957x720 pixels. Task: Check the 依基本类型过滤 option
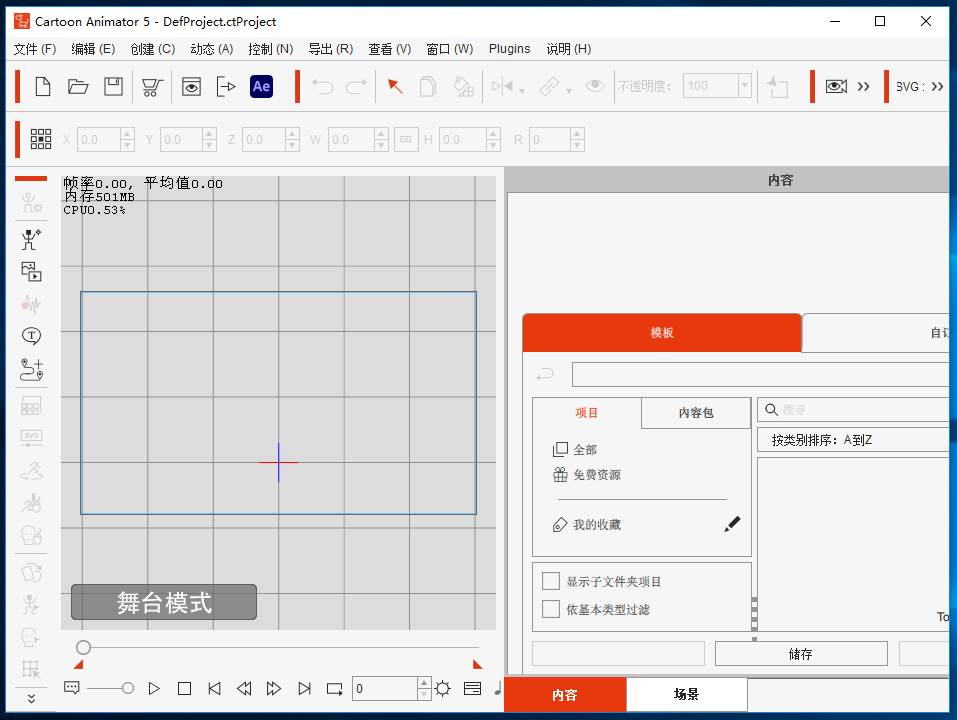(551, 609)
